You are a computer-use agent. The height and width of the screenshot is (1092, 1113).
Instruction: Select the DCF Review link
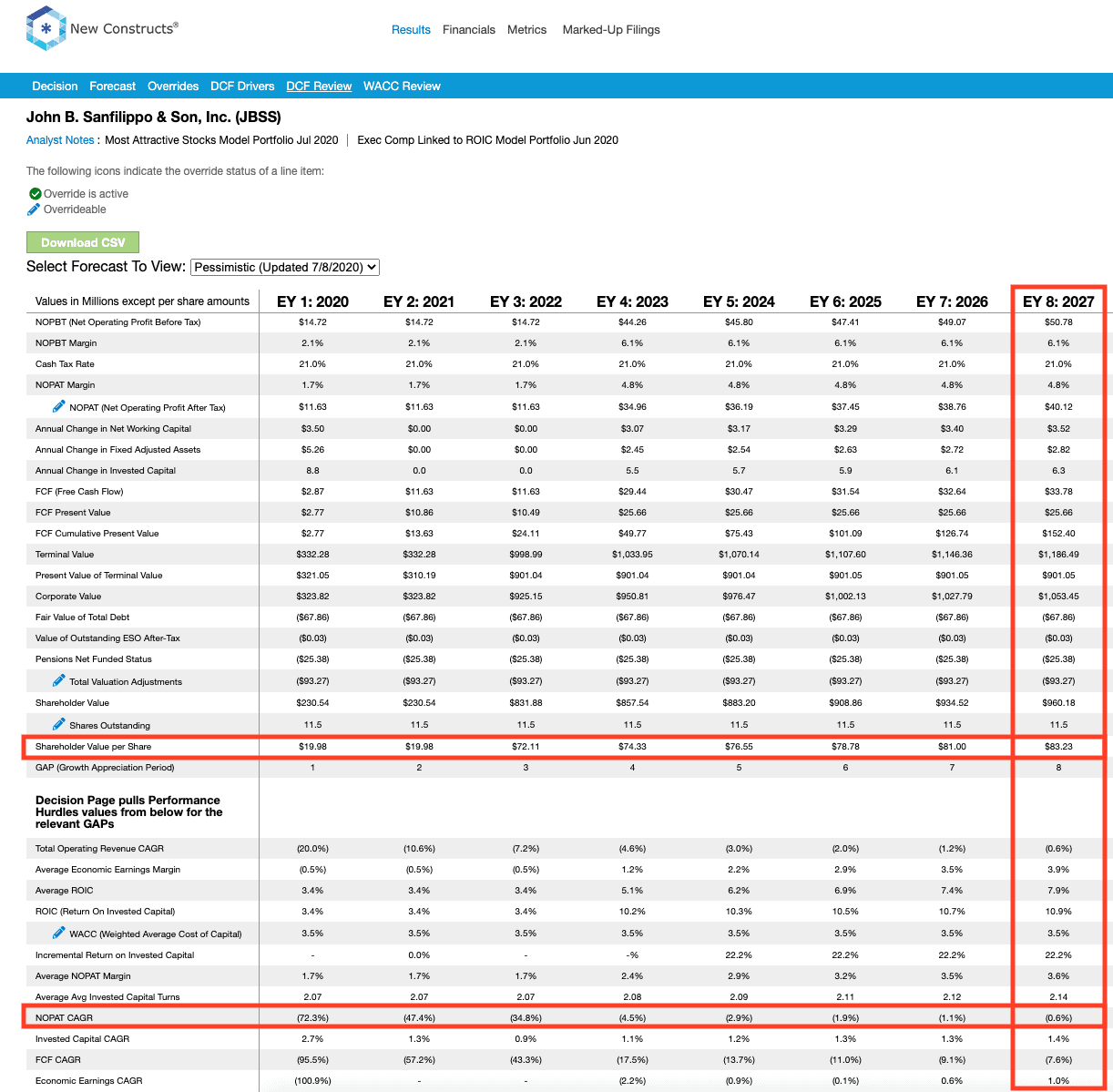(x=319, y=87)
